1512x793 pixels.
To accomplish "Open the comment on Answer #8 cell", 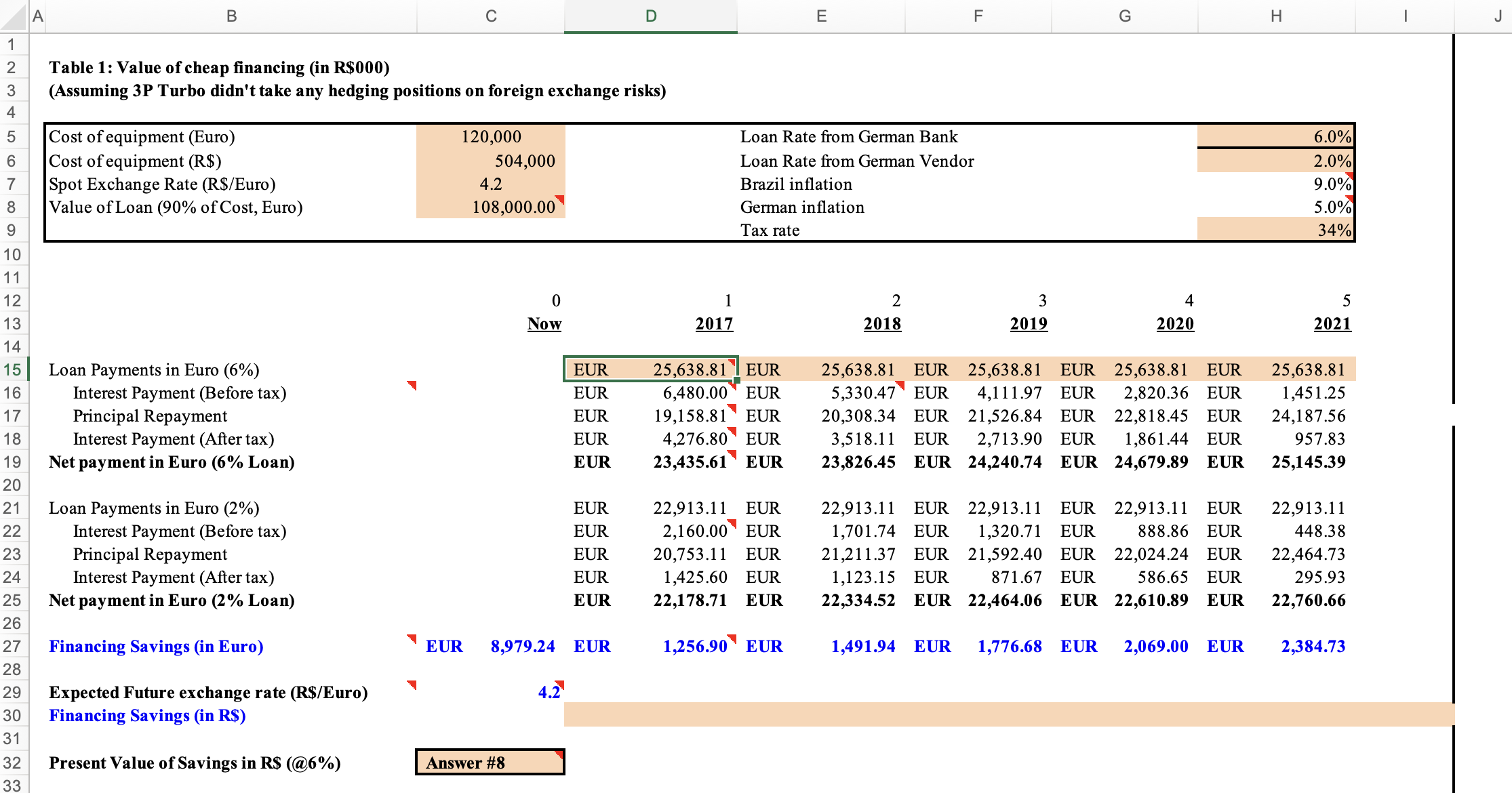I will click(559, 752).
